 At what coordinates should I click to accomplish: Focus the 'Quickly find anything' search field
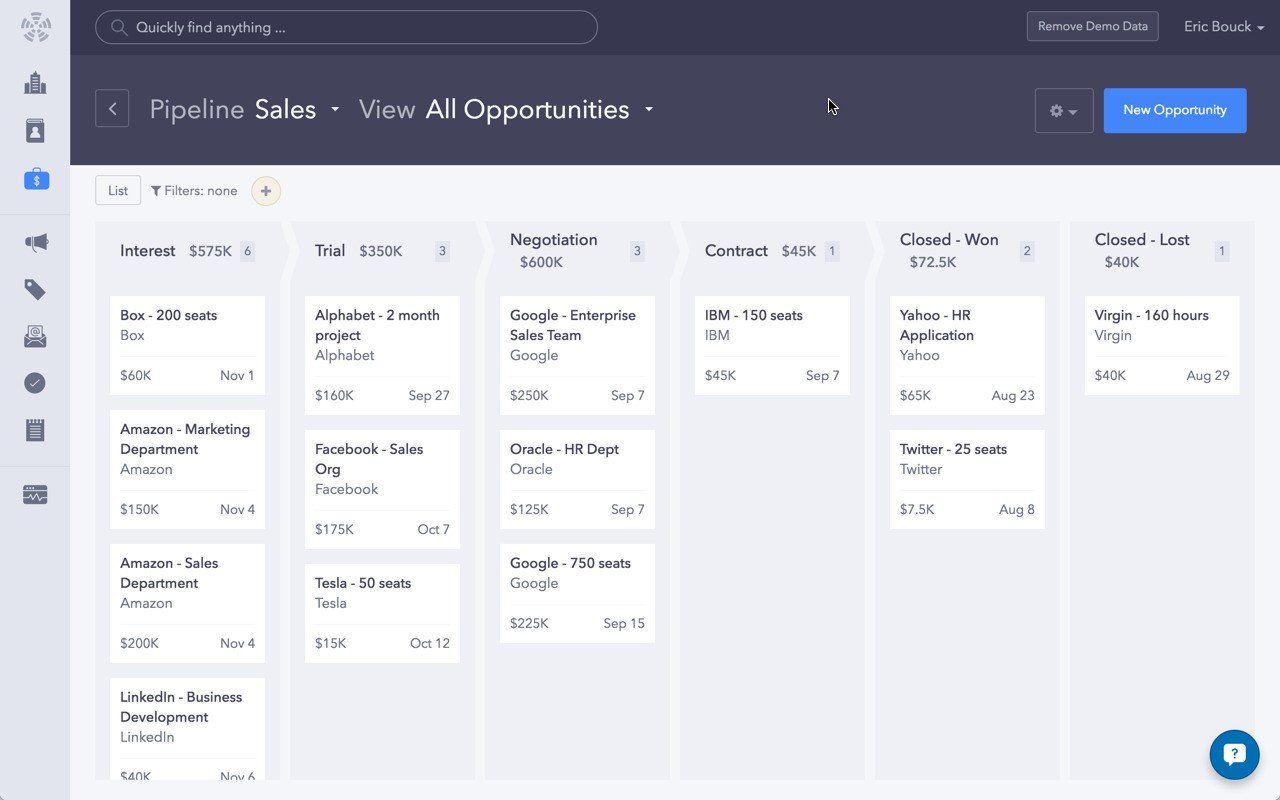[346, 27]
